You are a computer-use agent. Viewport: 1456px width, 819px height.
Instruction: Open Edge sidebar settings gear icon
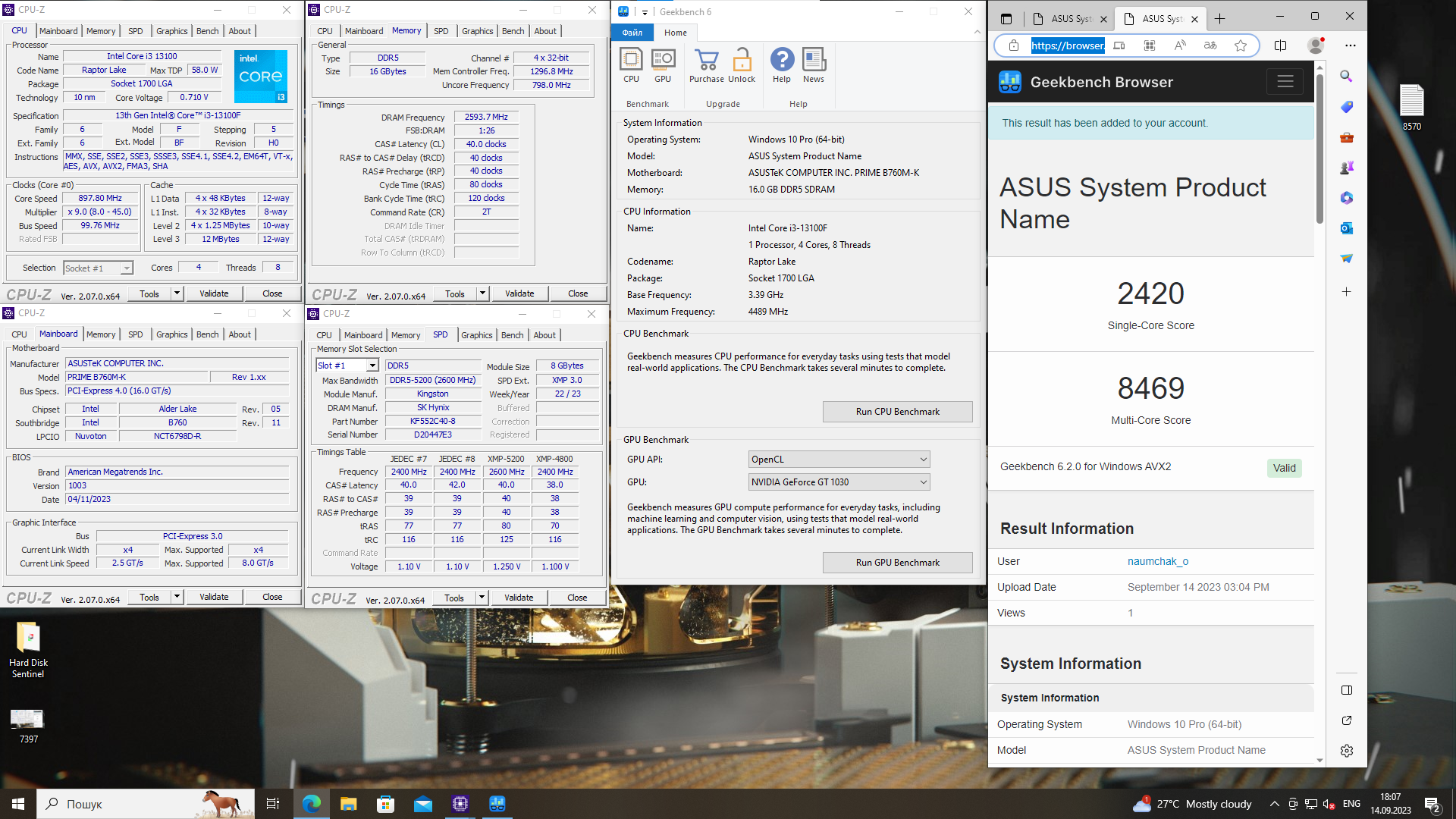pyautogui.click(x=1346, y=751)
